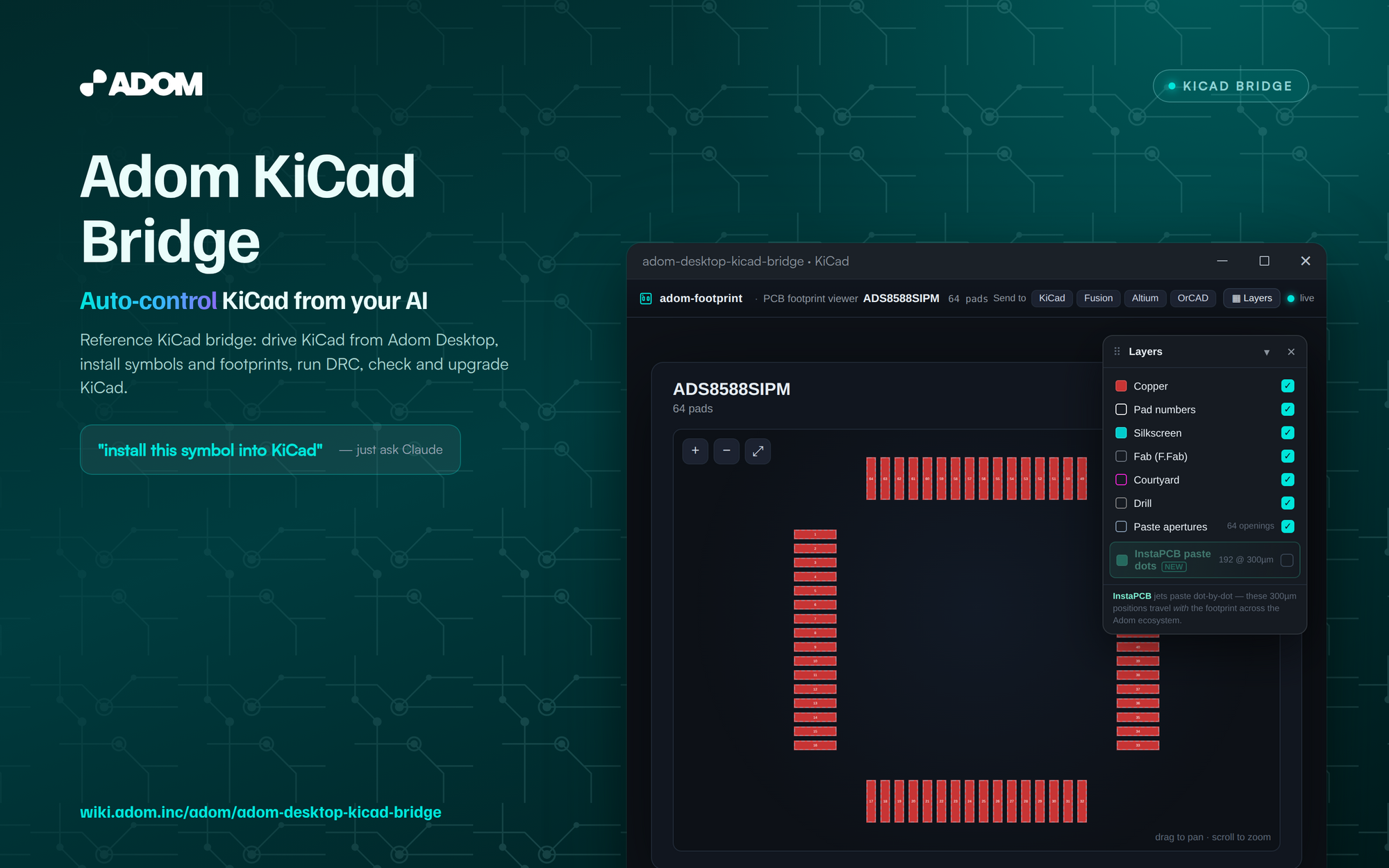Select pad 16 on the footprint

pos(815,745)
